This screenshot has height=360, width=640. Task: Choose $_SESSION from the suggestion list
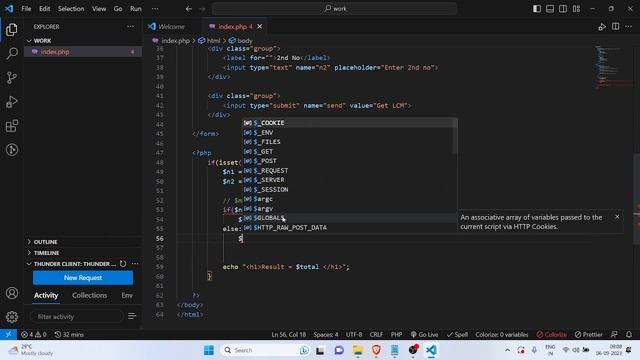(349, 189)
